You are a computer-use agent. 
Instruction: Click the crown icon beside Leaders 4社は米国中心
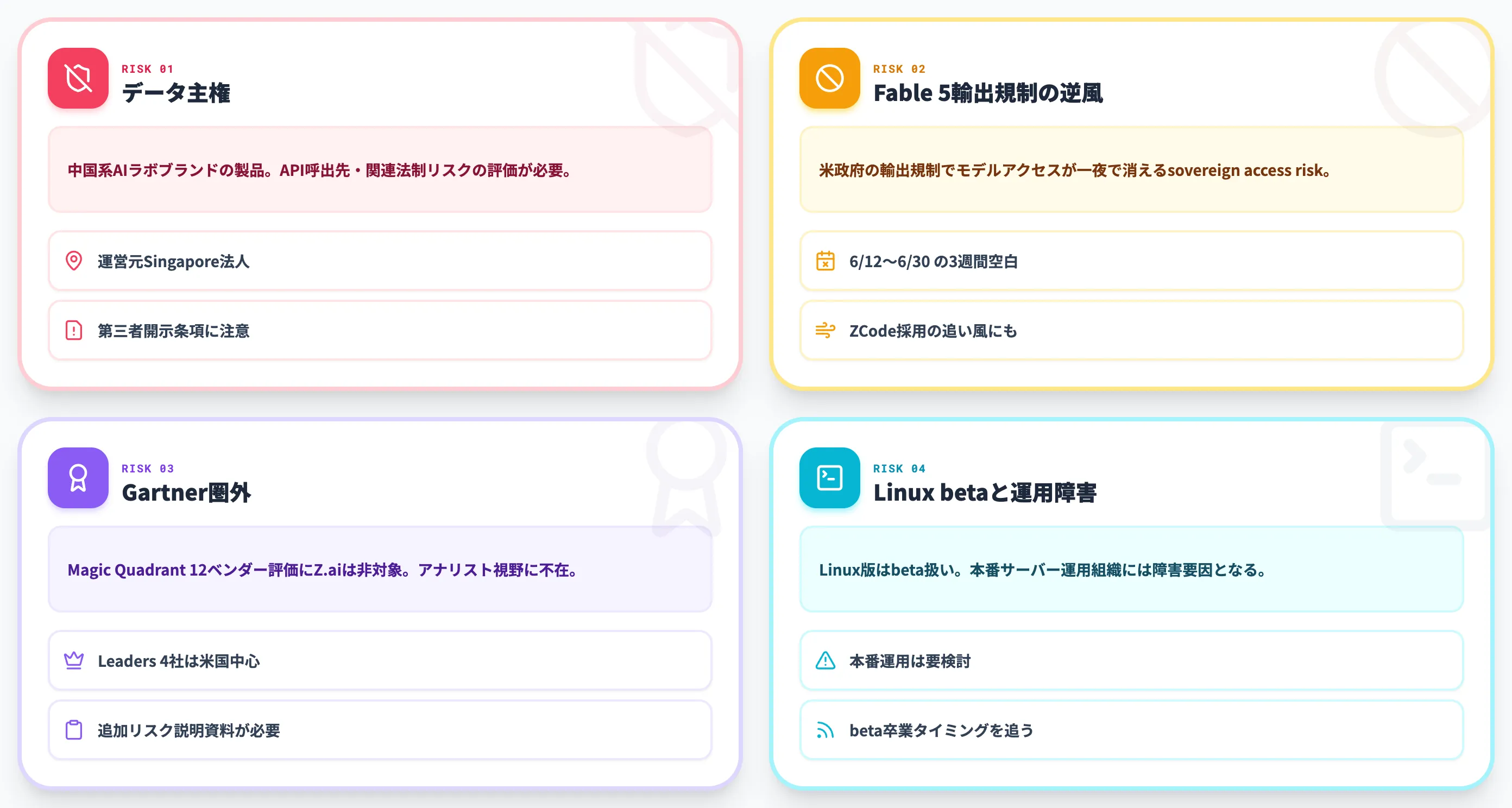point(74,661)
